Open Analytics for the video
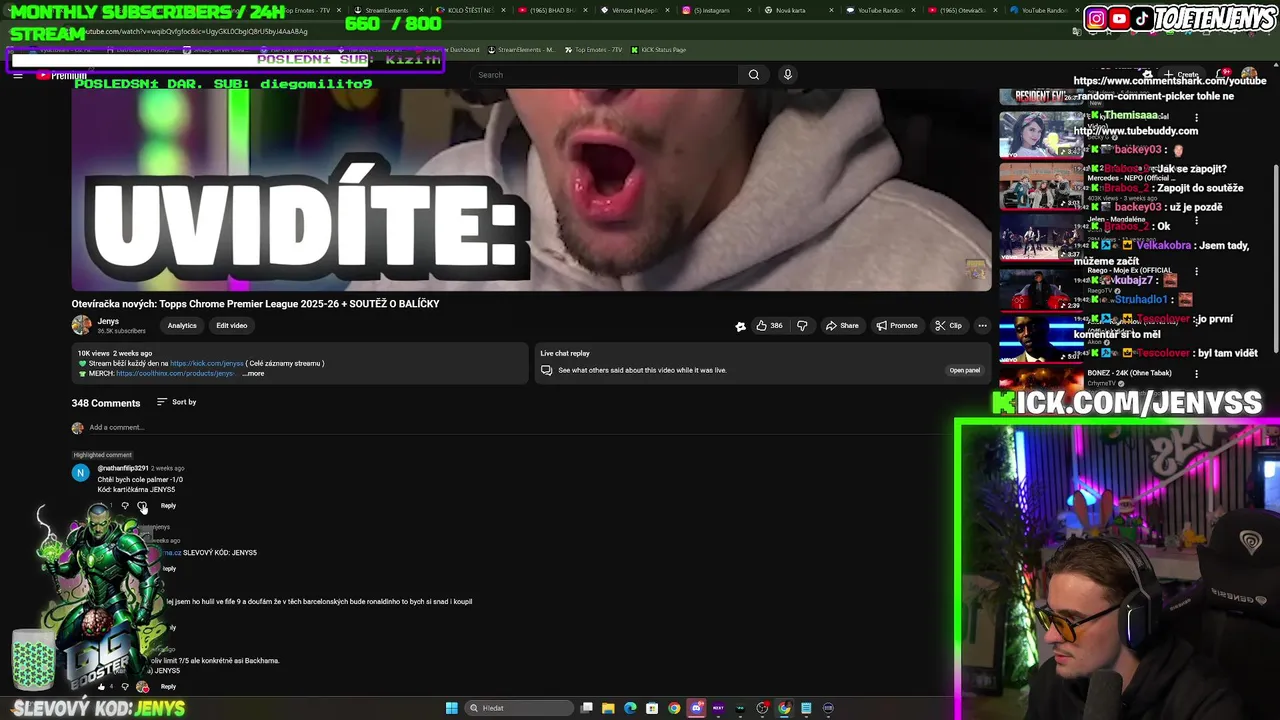1280x720 pixels. (x=182, y=325)
